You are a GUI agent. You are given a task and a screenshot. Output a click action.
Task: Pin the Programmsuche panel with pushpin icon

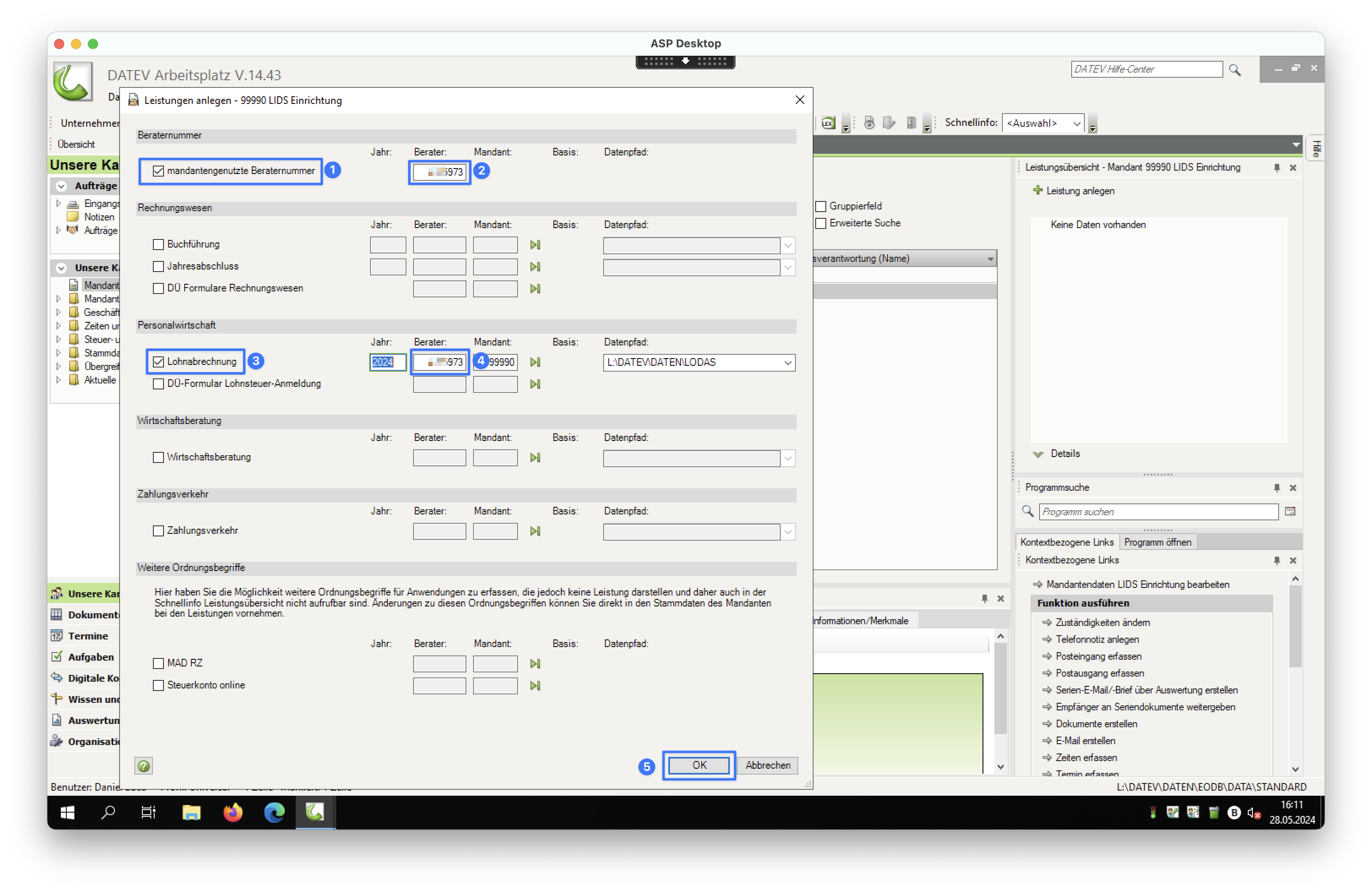1276,487
